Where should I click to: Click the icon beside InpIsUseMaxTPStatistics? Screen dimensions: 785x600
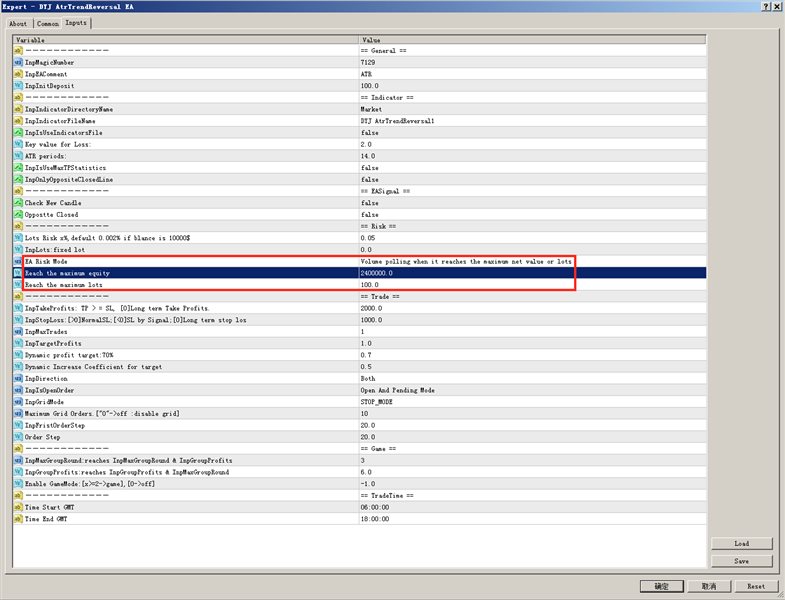[18, 168]
